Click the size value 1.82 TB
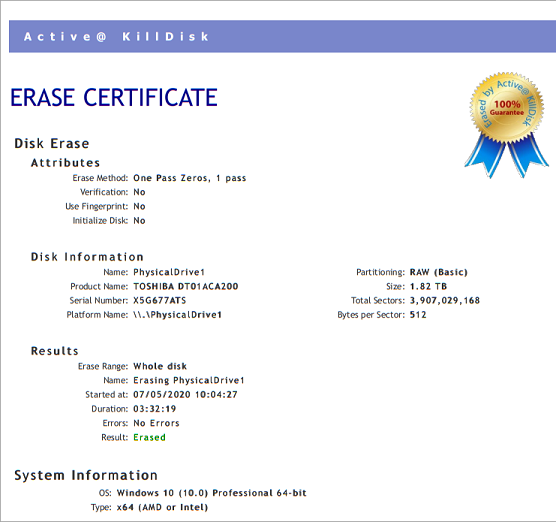 click(428, 286)
